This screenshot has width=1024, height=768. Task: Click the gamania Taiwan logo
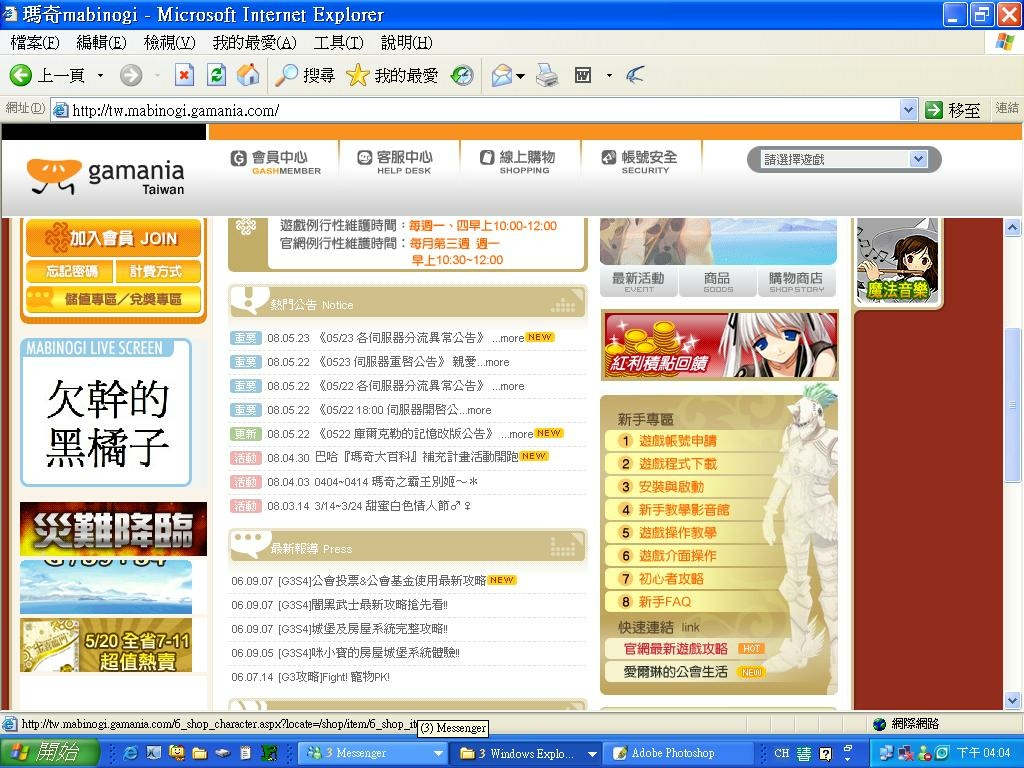(x=106, y=176)
